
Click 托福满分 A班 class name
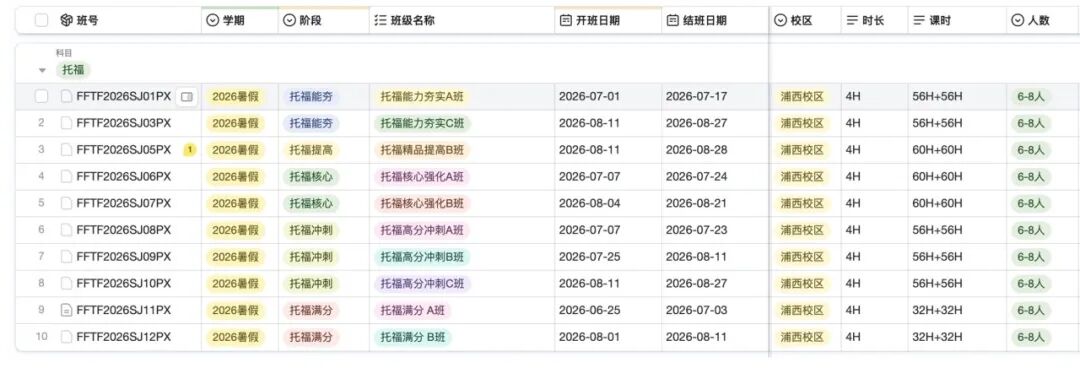[x=413, y=310]
